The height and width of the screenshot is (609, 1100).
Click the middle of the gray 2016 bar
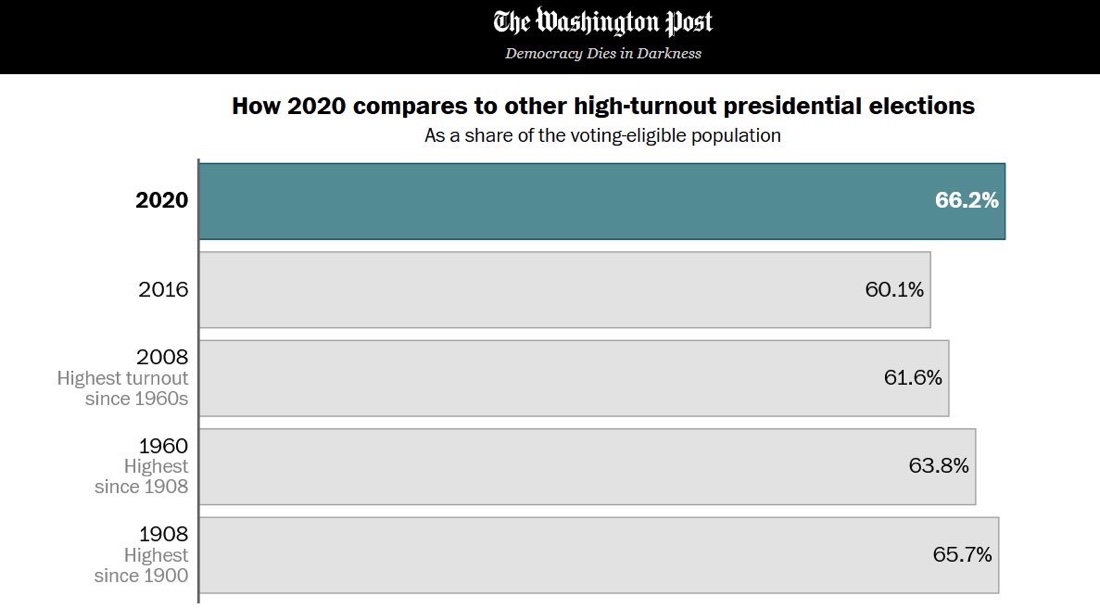(x=565, y=289)
